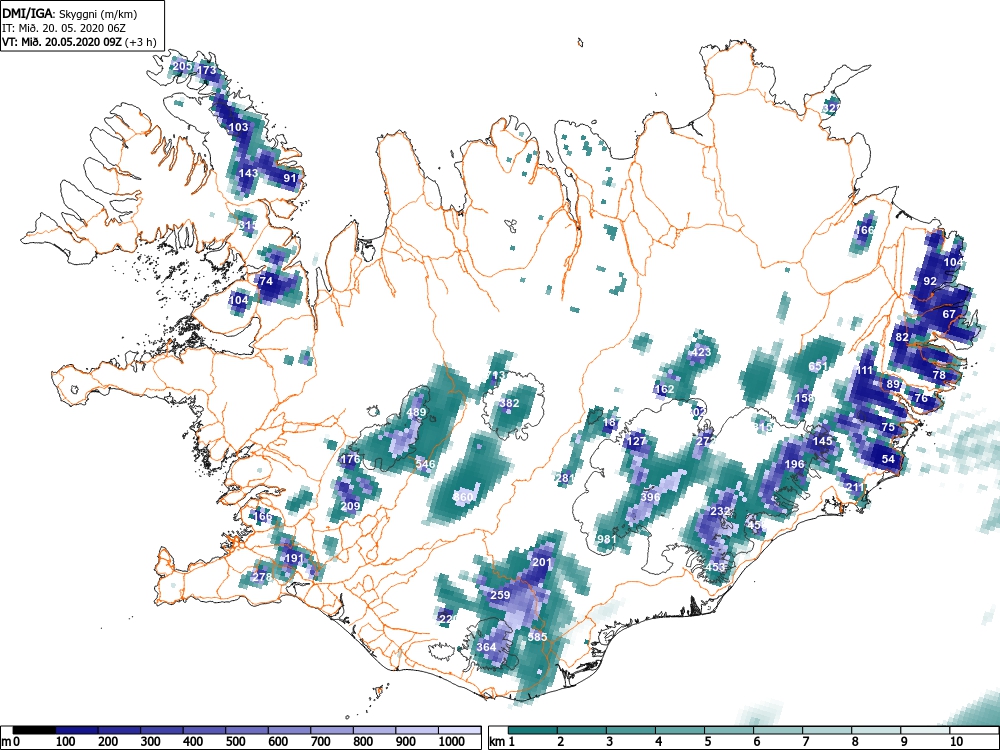
Task: Click the visibility value 396
Action: (650, 497)
